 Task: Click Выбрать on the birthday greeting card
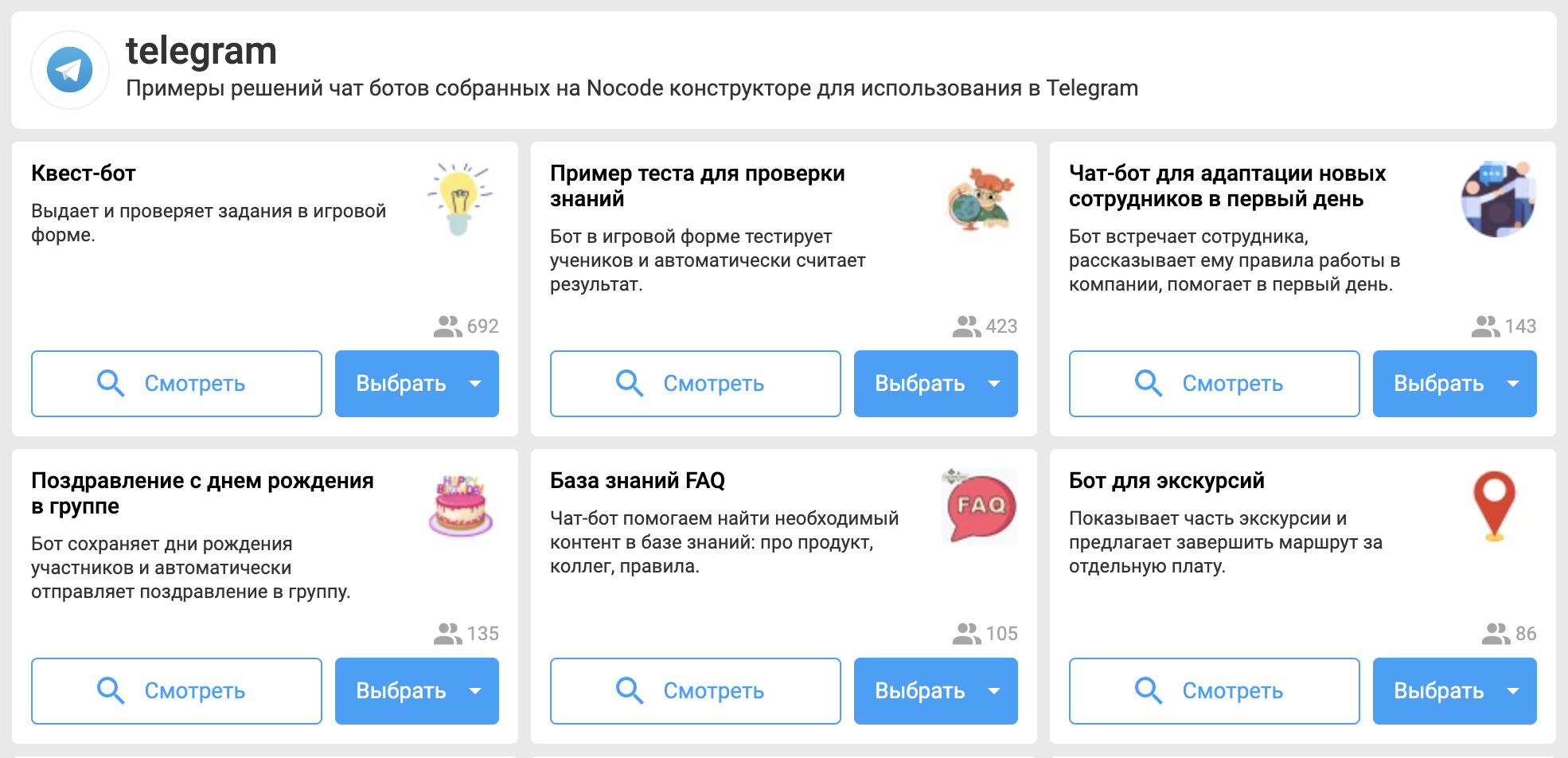click(400, 691)
